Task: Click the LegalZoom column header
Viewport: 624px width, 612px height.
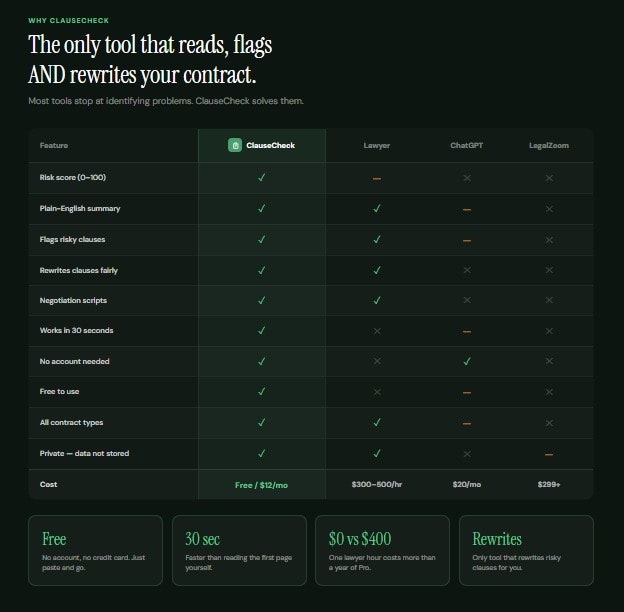Action: coord(549,146)
